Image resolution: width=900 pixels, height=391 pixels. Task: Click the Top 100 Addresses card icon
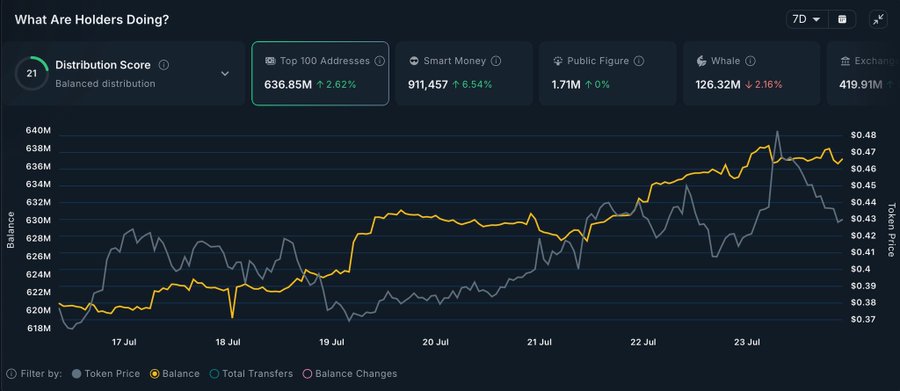click(270, 61)
